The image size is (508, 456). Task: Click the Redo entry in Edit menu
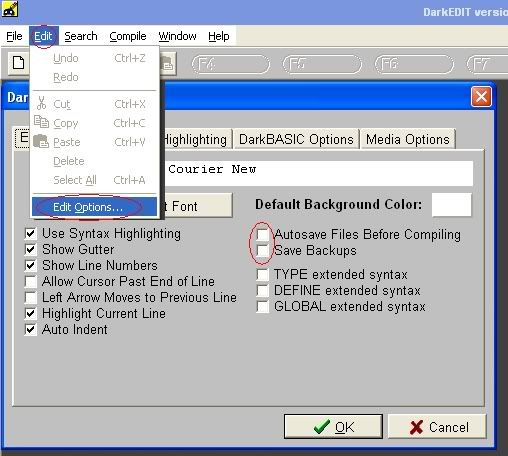pyautogui.click(x=94, y=77)
